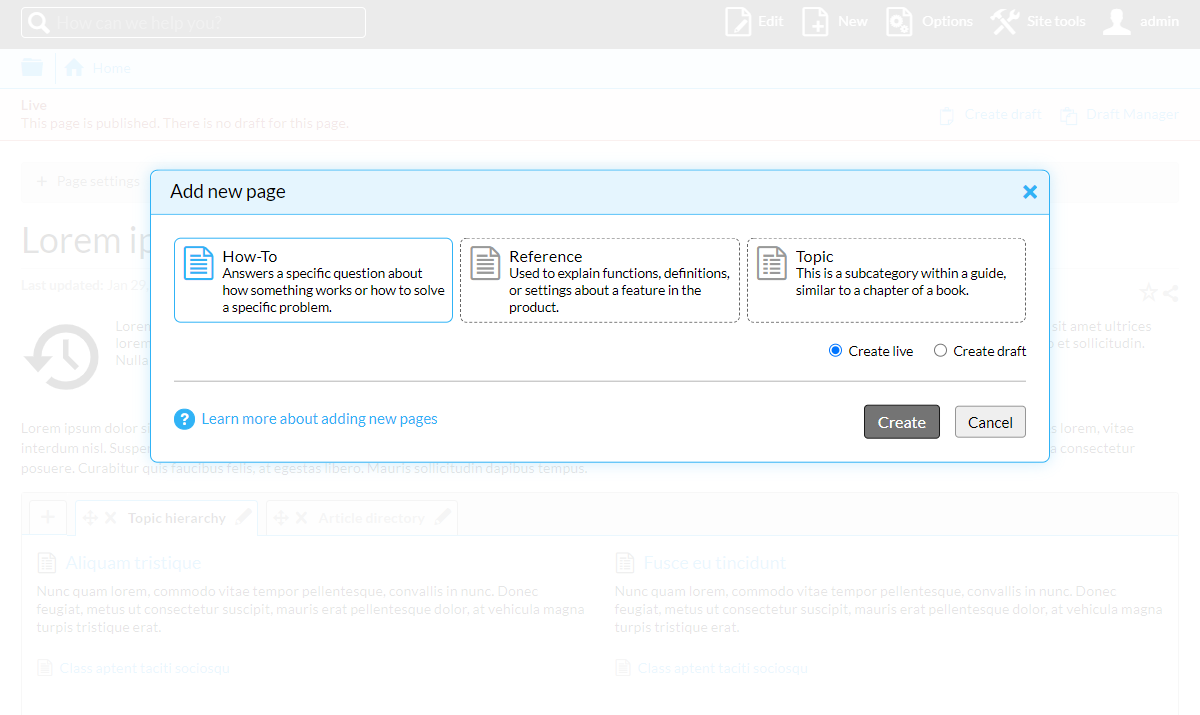Click the Home breadcrumb link

point(111,68)
